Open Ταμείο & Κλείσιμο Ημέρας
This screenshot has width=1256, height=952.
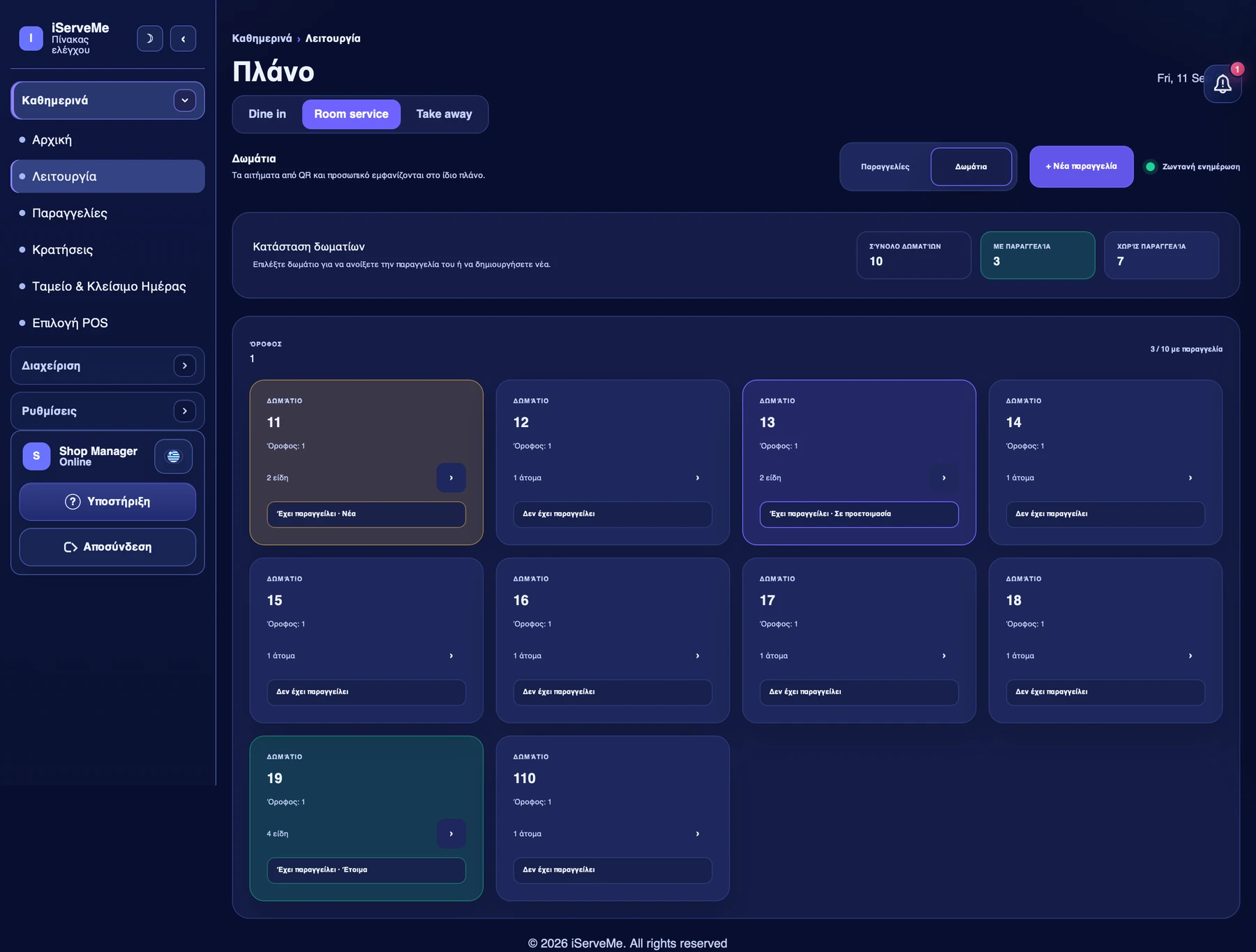pyautogui.click(x=107, y=286)
